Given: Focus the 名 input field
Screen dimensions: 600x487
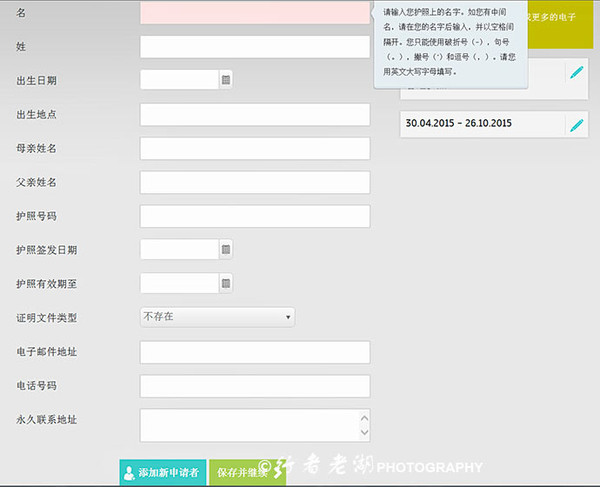Looking at the screenshot, I should [x=255, y=12].
